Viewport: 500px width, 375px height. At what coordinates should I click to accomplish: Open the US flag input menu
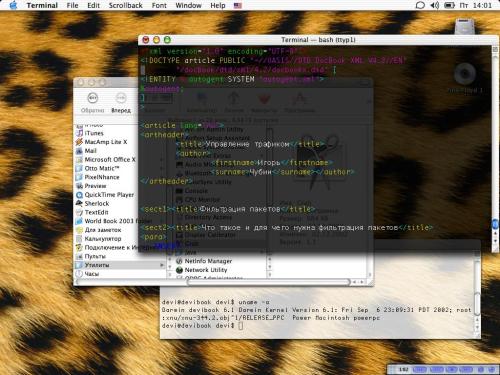click(x=238, y=6)
